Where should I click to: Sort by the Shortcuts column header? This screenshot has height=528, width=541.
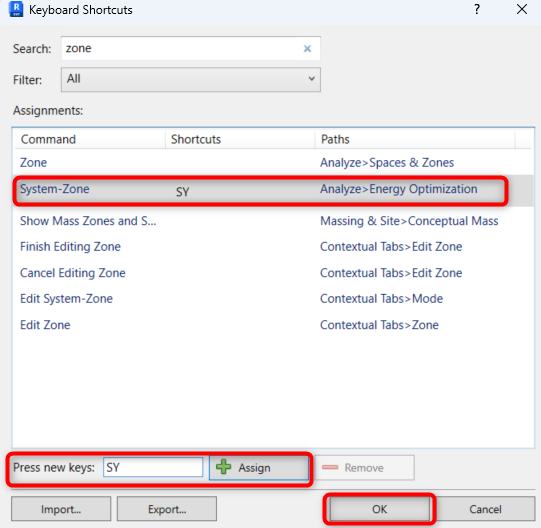(x=240, y=139)
